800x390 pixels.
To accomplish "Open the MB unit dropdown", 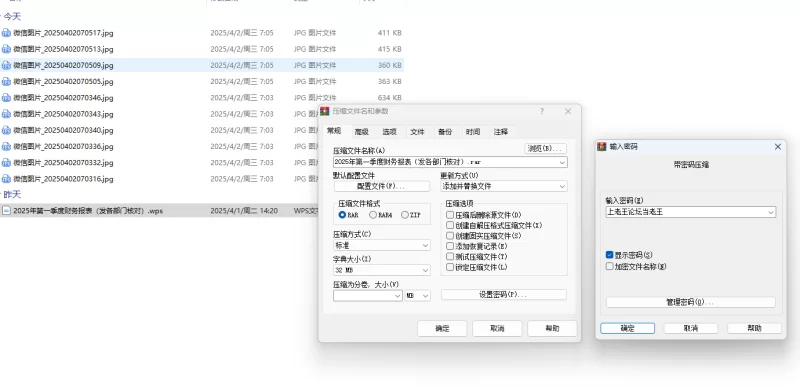I will pyautogui.click(x=426, y=296).
